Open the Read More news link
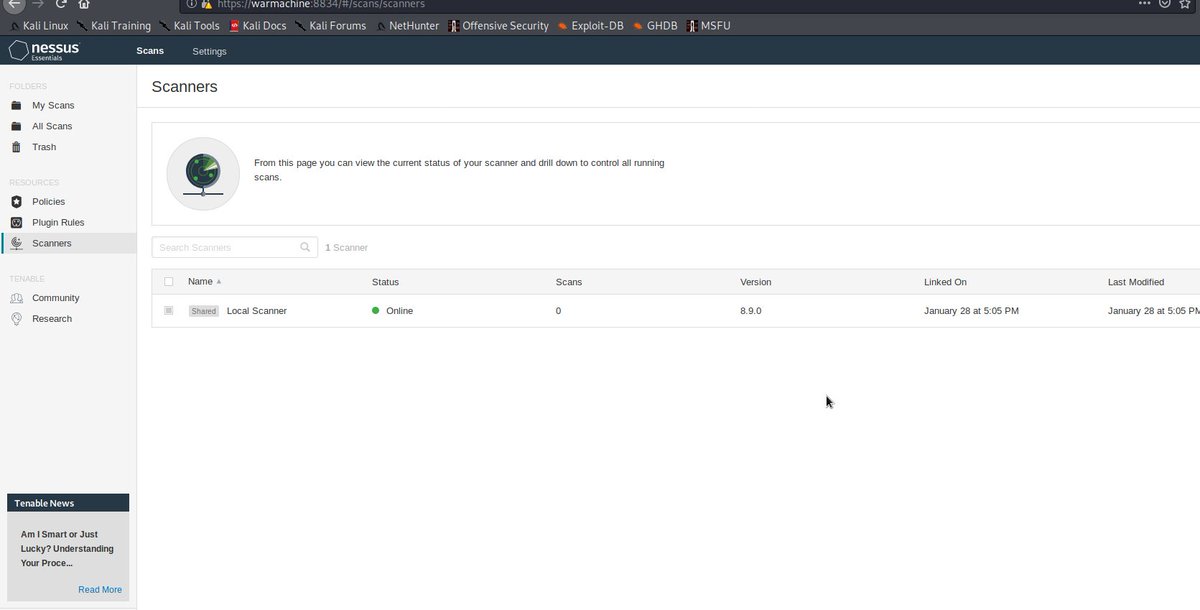Image resolution: width=1200 pixels, height=610 pixels. click(x=100, y=590)
